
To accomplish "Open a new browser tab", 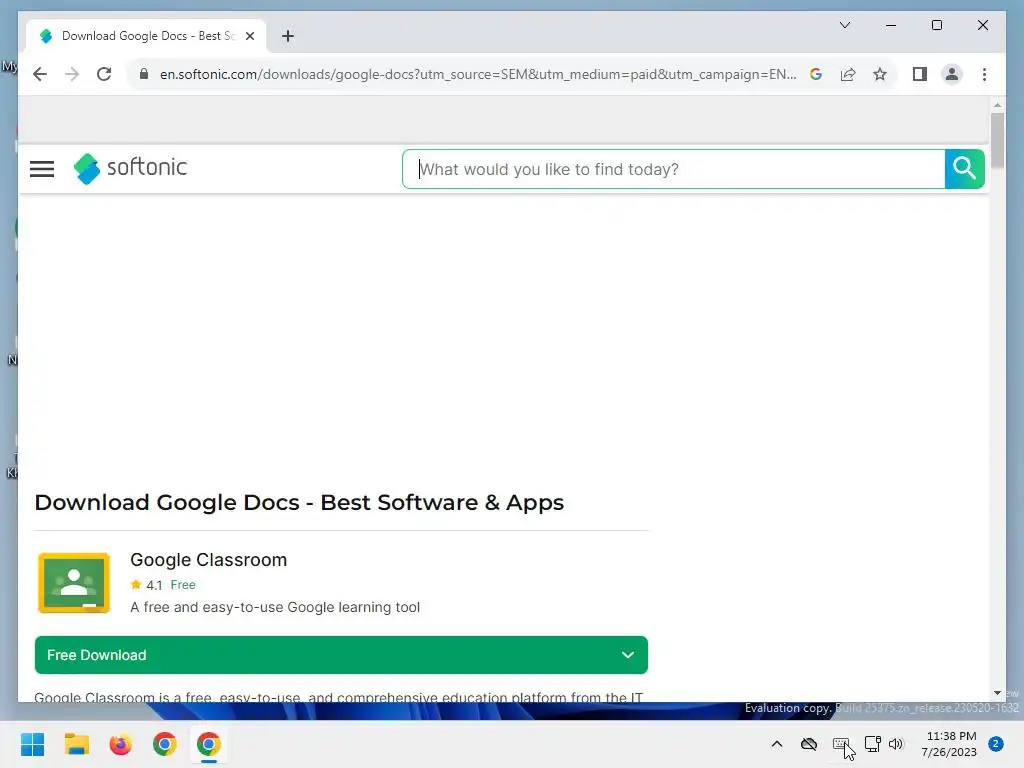I will (288, 36).
